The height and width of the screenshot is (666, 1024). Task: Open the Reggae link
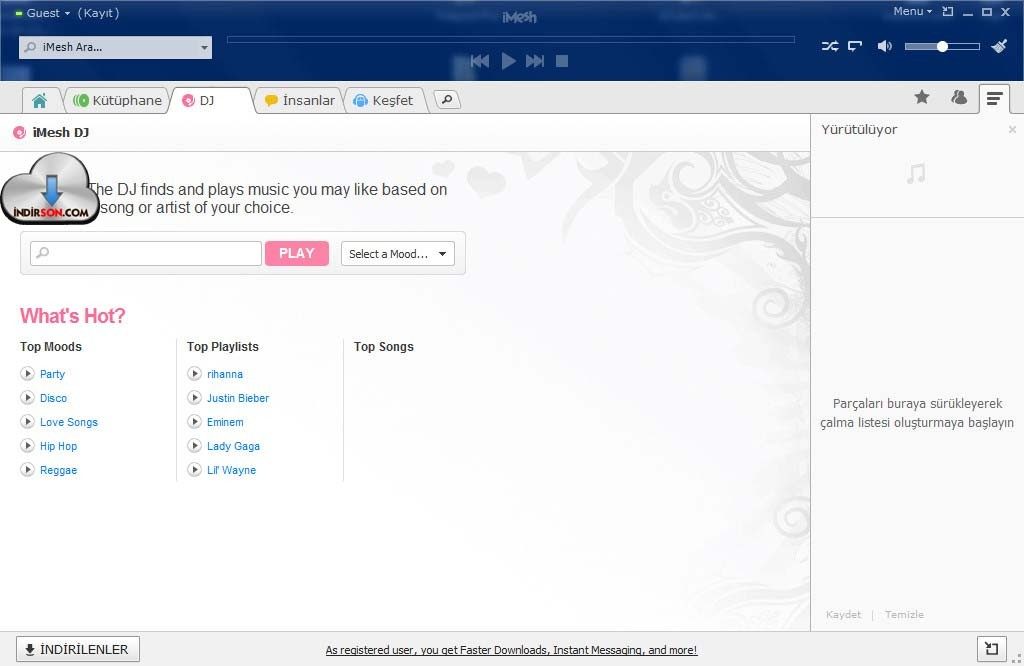pos(58,470)
